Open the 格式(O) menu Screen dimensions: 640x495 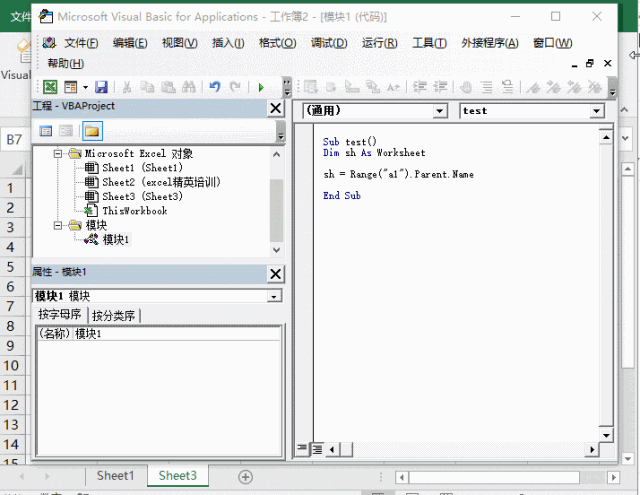(278, 43)
